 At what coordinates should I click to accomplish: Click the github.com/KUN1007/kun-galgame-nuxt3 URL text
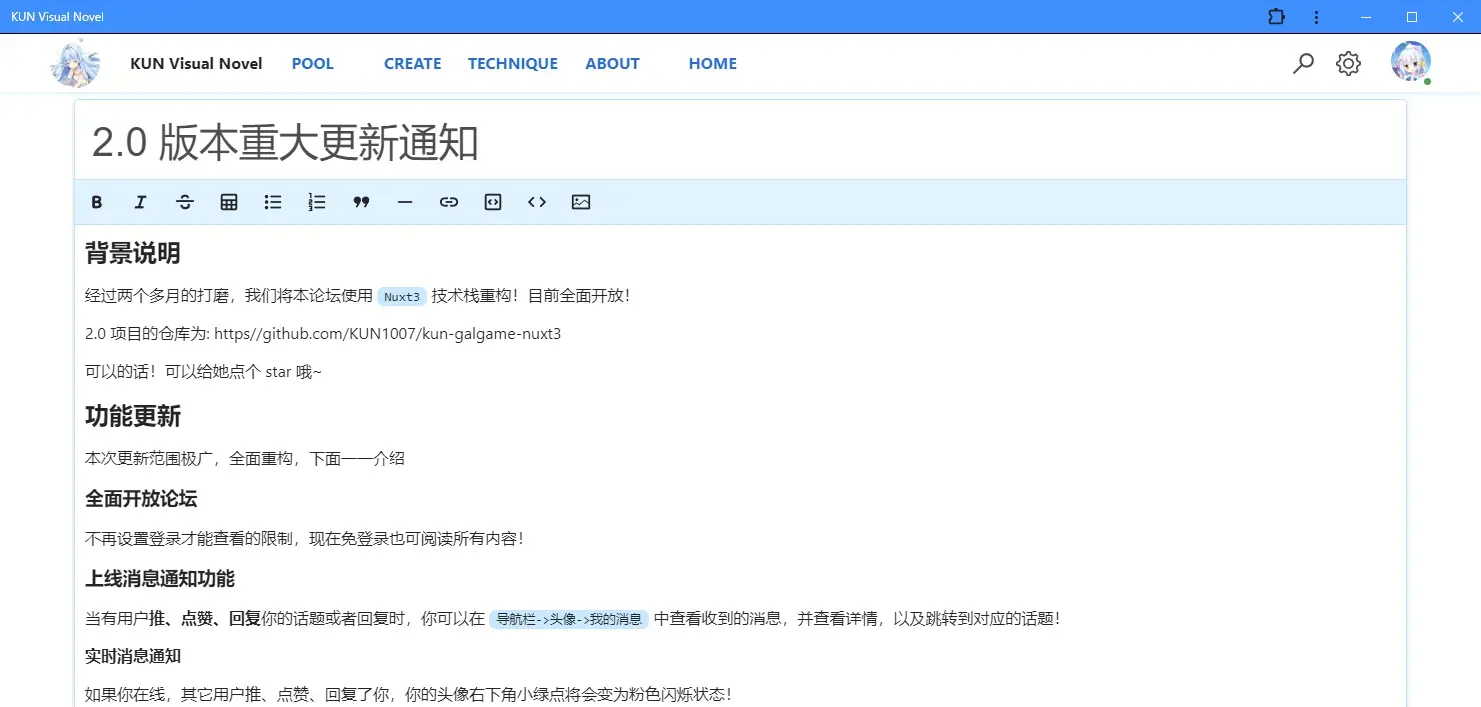[388, 334]
